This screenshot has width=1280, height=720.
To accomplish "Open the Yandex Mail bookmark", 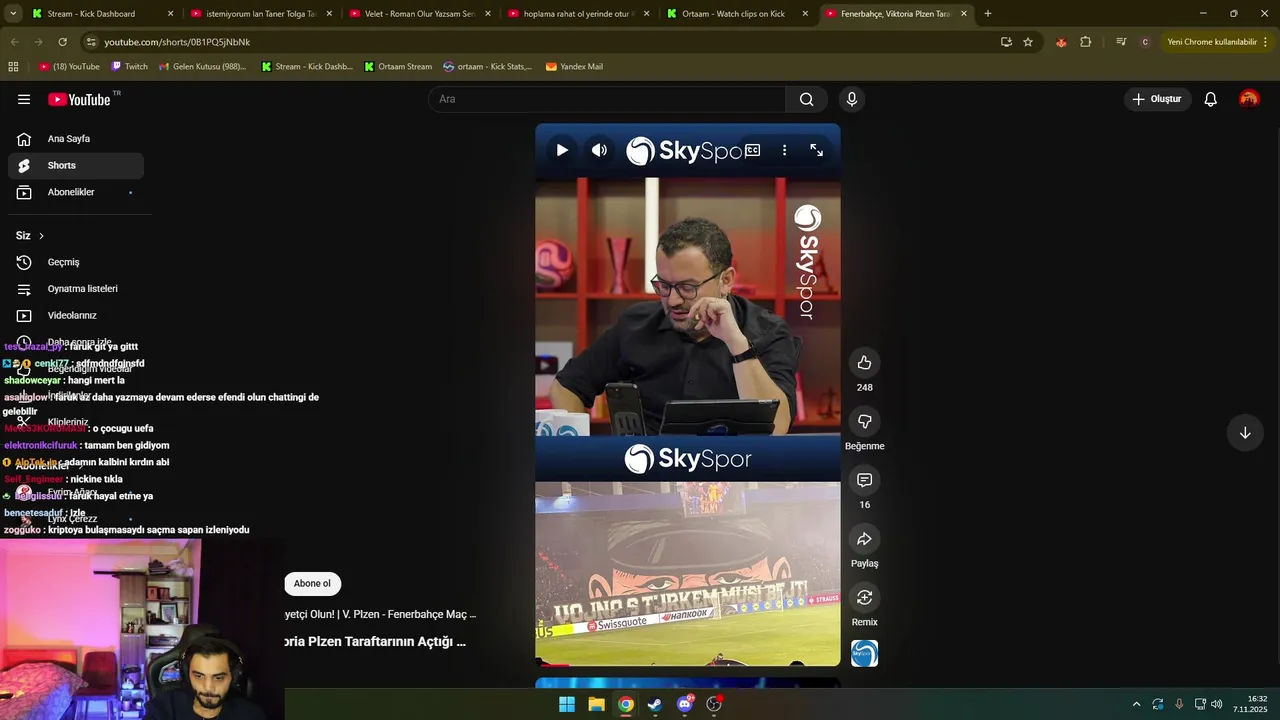I will (x=574, y=66).
